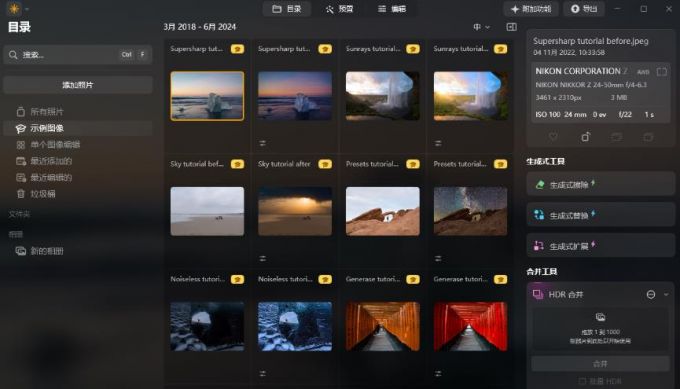The image size is (680, 389).
Task: Click the trash bin 垃圾桶 sidebar icon
Action: pos(20,194)
